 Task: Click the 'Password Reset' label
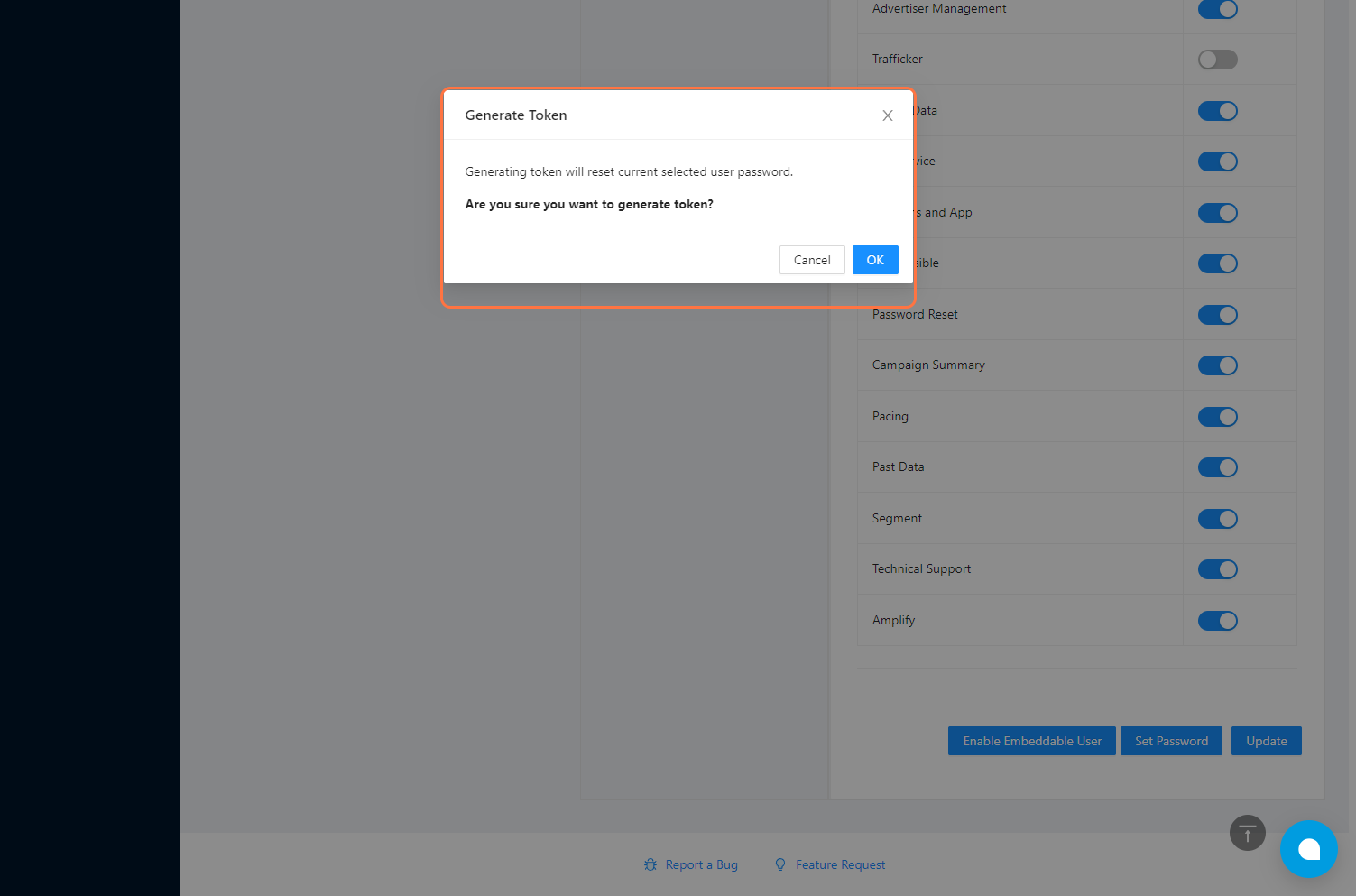tap(915, 314)
